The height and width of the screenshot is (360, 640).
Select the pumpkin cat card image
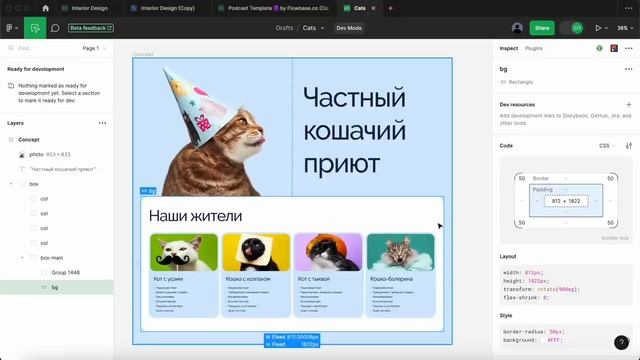(x=328, y=252)
